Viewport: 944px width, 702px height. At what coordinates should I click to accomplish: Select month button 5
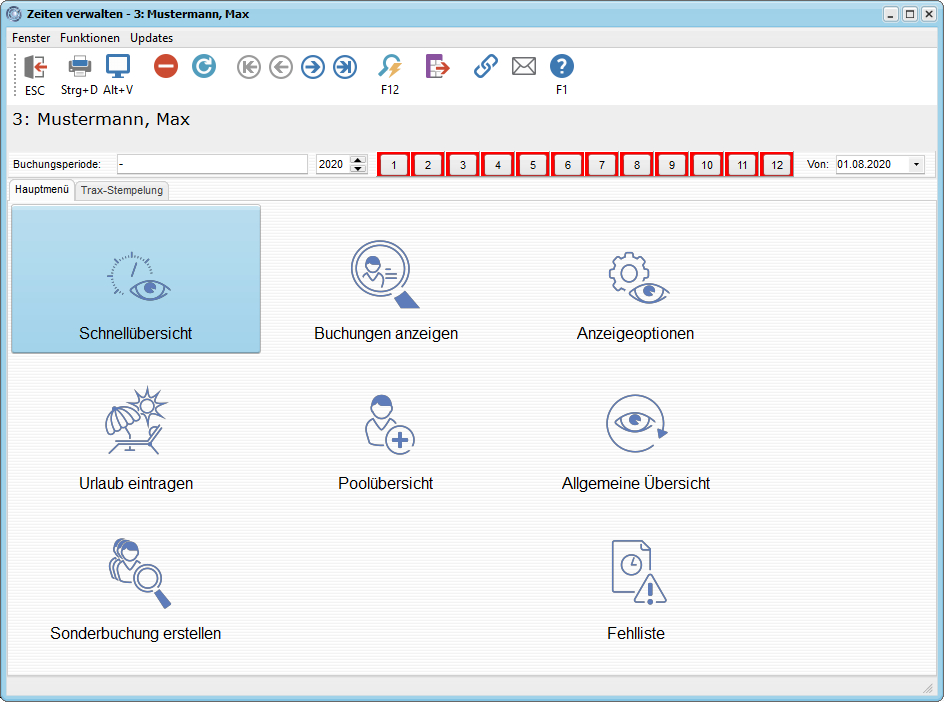coord(533,164)
